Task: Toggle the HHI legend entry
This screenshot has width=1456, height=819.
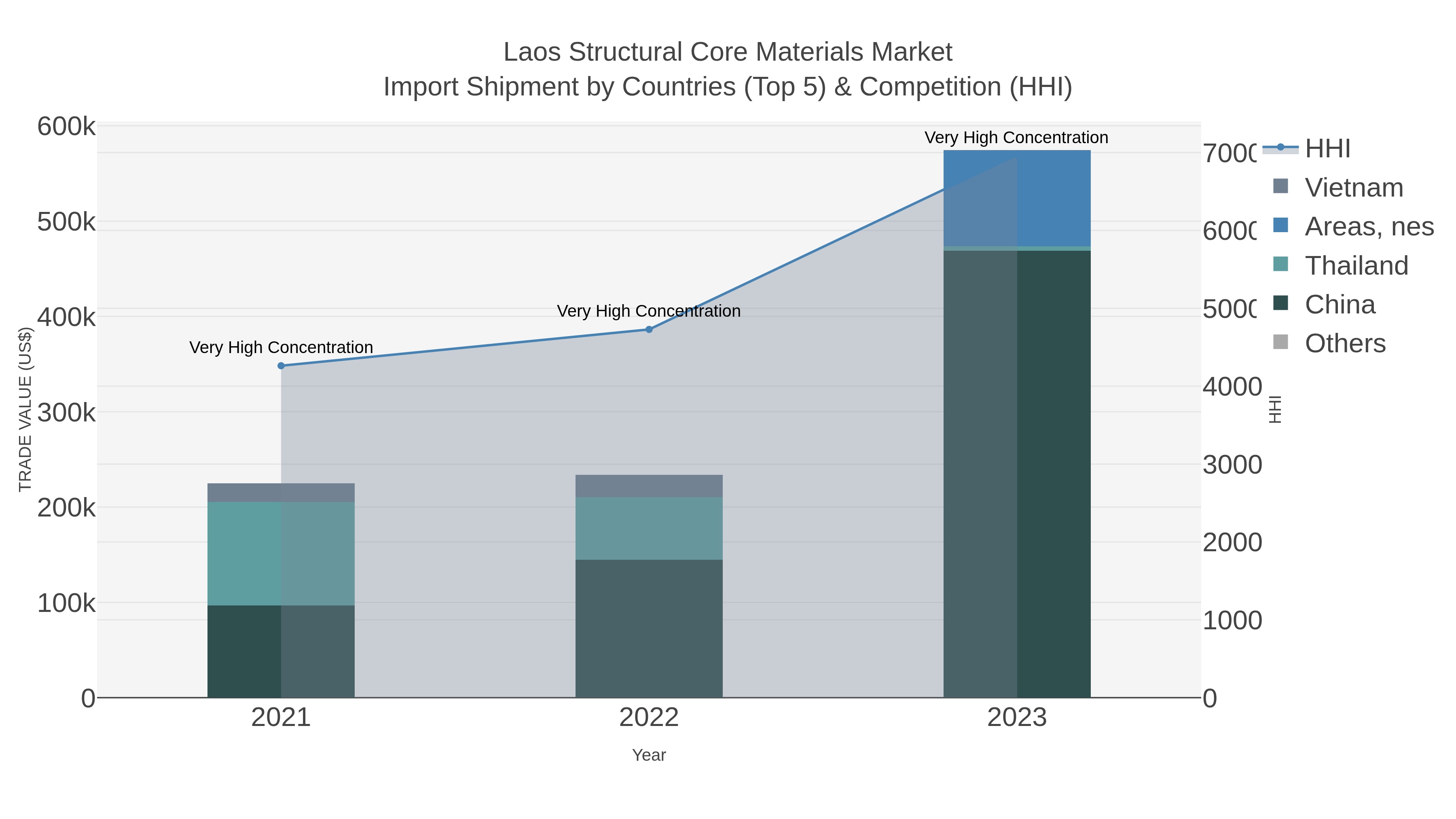Action: coord(1307,149)
